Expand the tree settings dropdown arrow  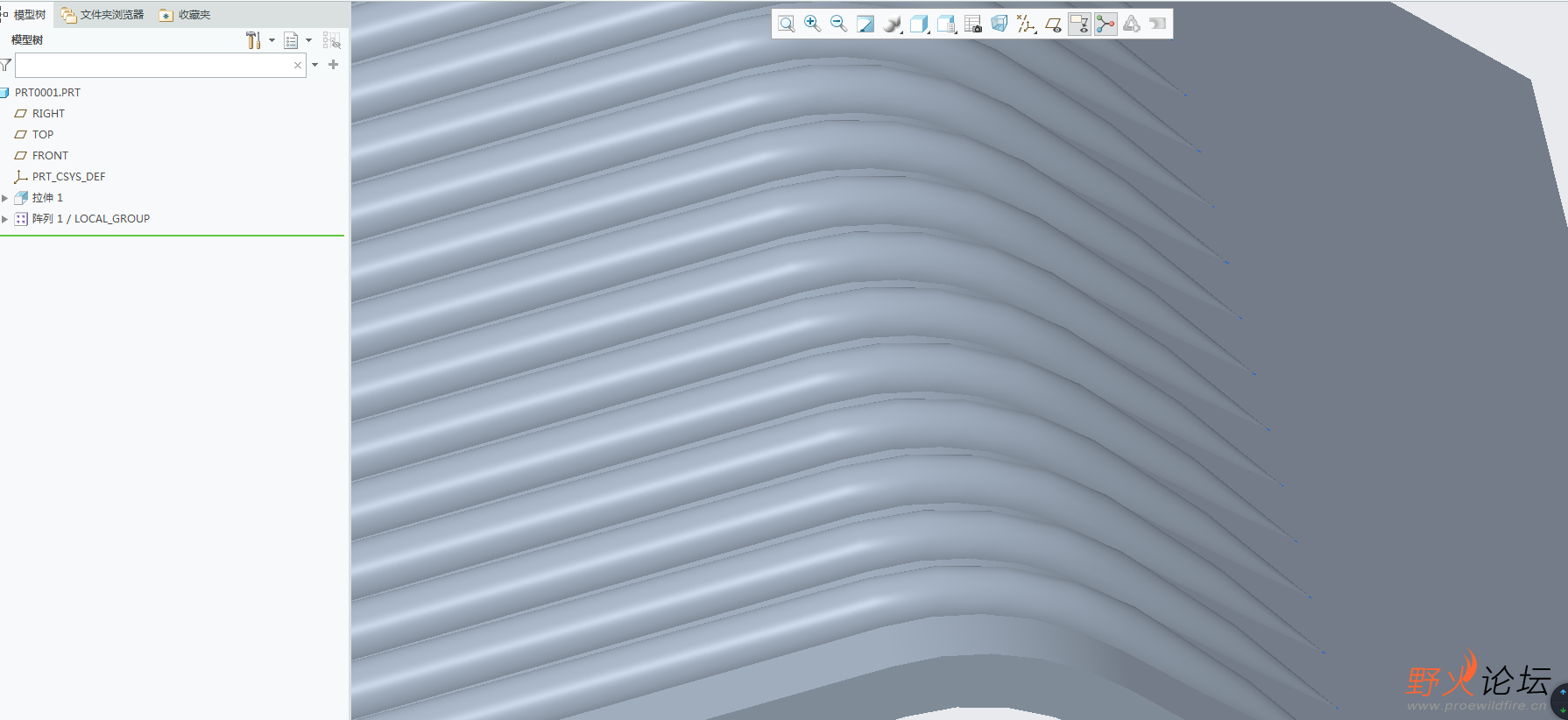[x=272, y=40]
